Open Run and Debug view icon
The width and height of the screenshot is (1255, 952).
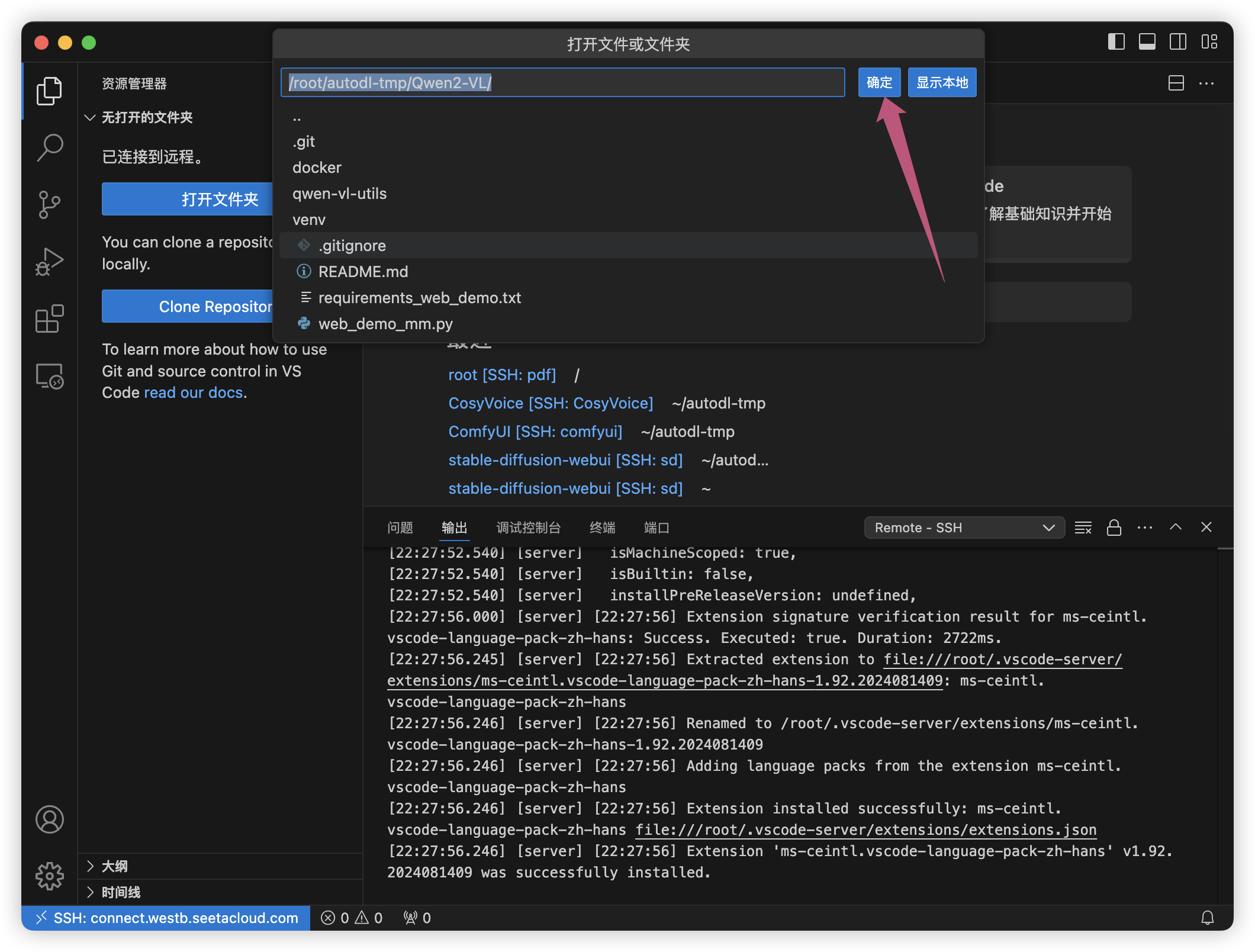(50, 262)
